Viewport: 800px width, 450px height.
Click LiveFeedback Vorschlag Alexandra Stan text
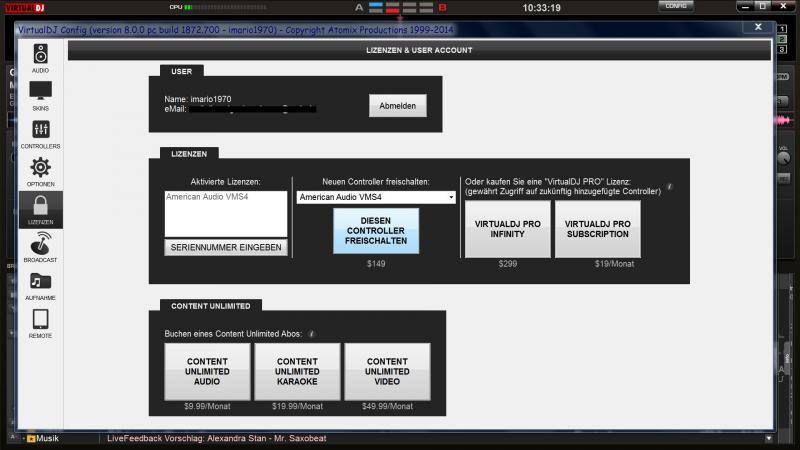pos(216,438)
